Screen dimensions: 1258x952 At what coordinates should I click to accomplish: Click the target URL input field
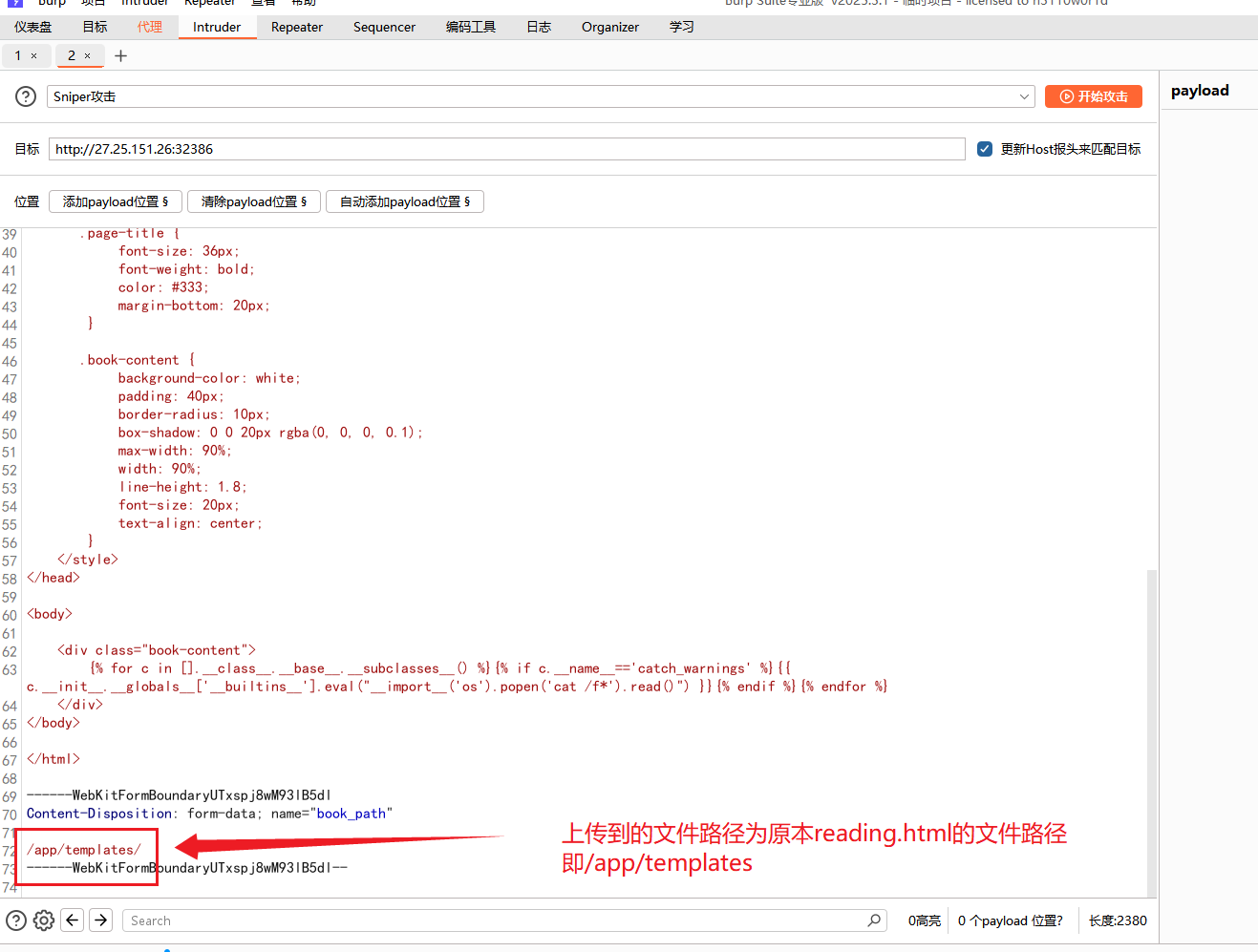(x=506, y=149)
